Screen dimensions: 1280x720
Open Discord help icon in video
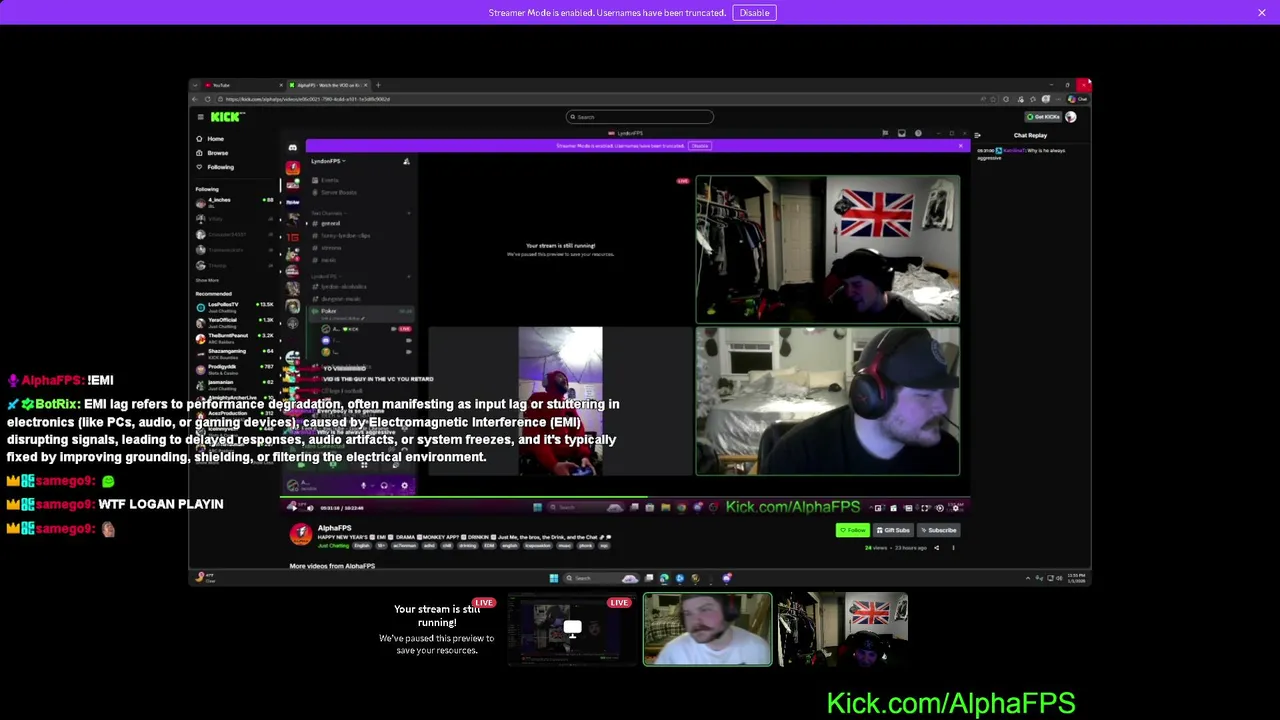[x=918, y=133]
